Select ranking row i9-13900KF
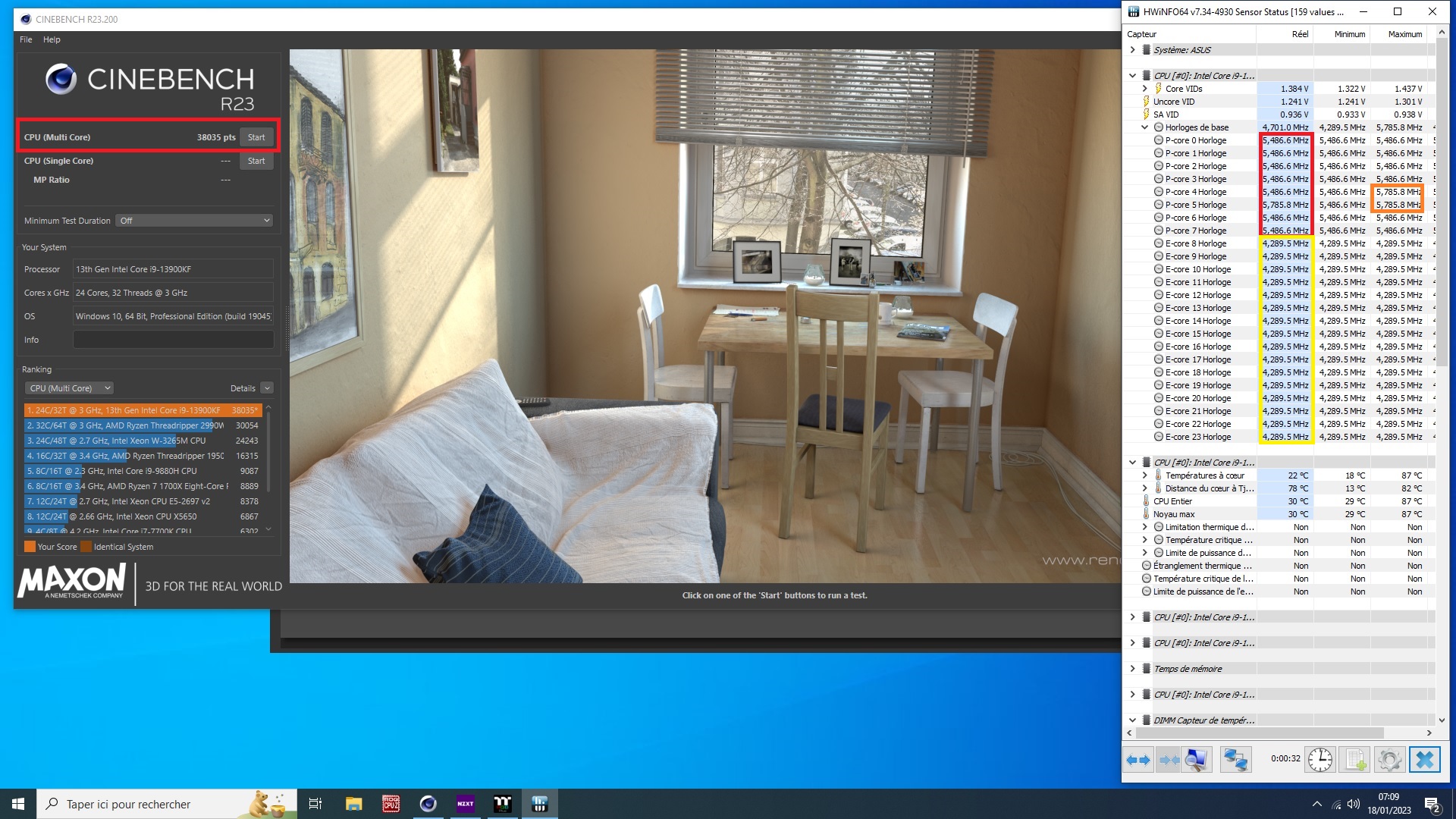The image size is (1456, 819). coord(143,410)
